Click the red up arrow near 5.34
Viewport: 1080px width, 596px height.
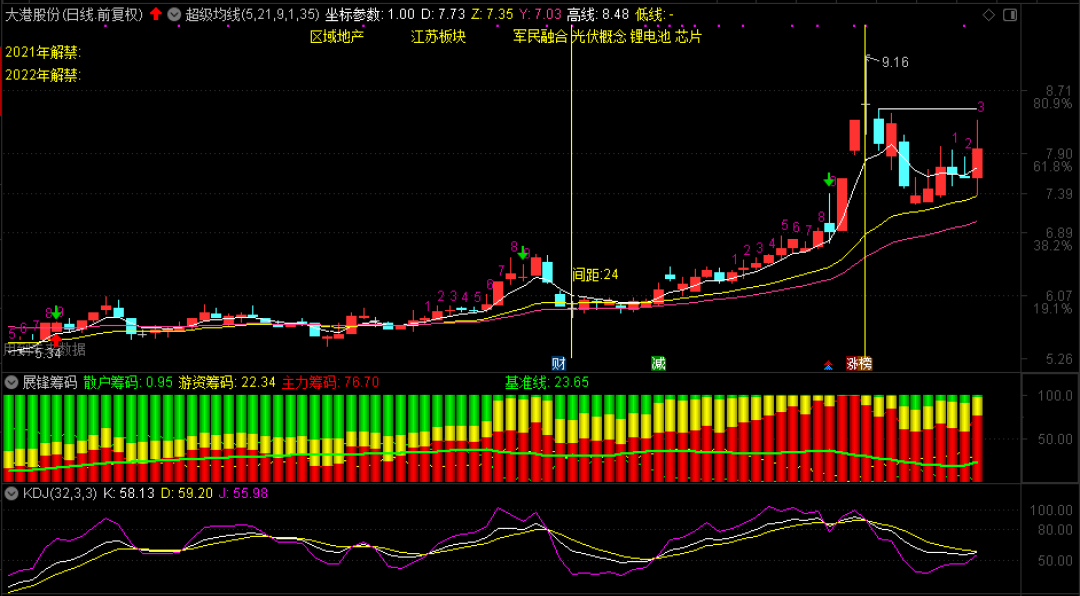click(x=56, y=339)
